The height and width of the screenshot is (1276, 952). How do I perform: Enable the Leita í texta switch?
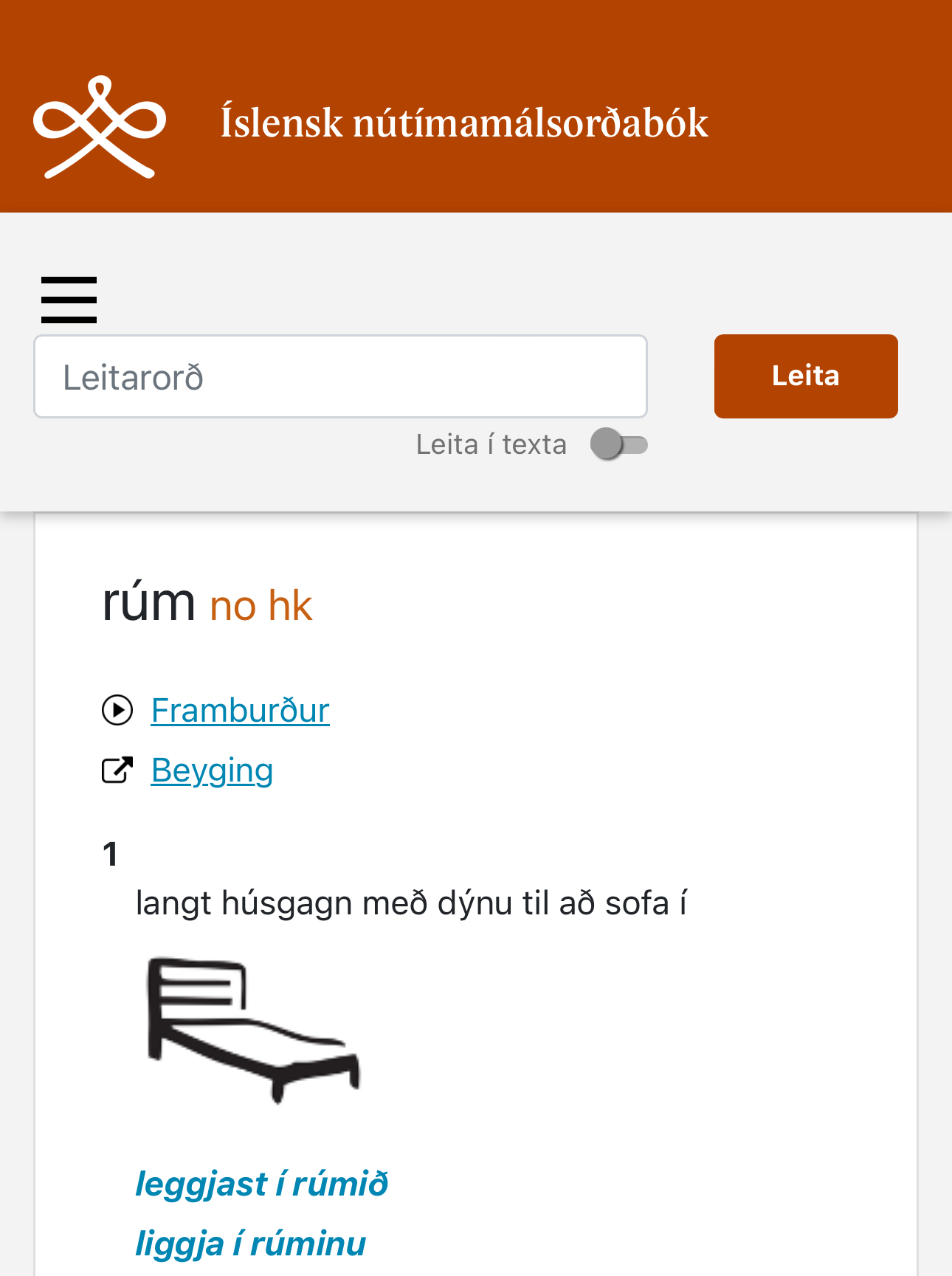(x=618, y=445)
